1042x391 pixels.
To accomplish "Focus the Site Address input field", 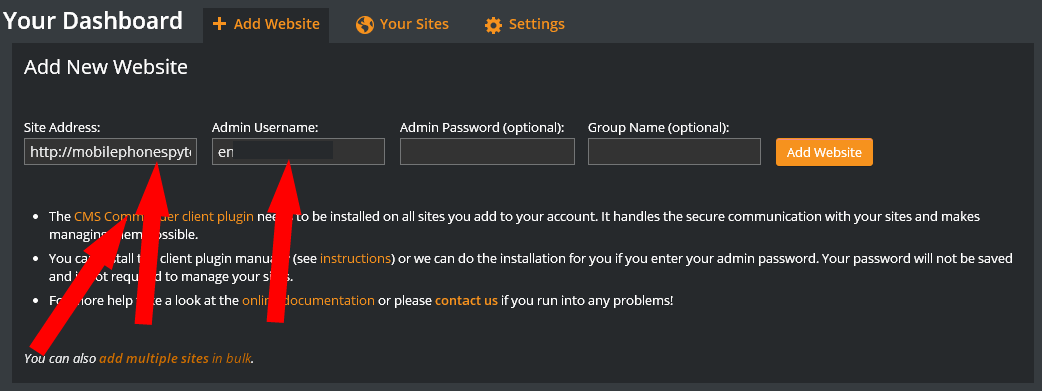I will pyautogui.click(x=110, y=152).
